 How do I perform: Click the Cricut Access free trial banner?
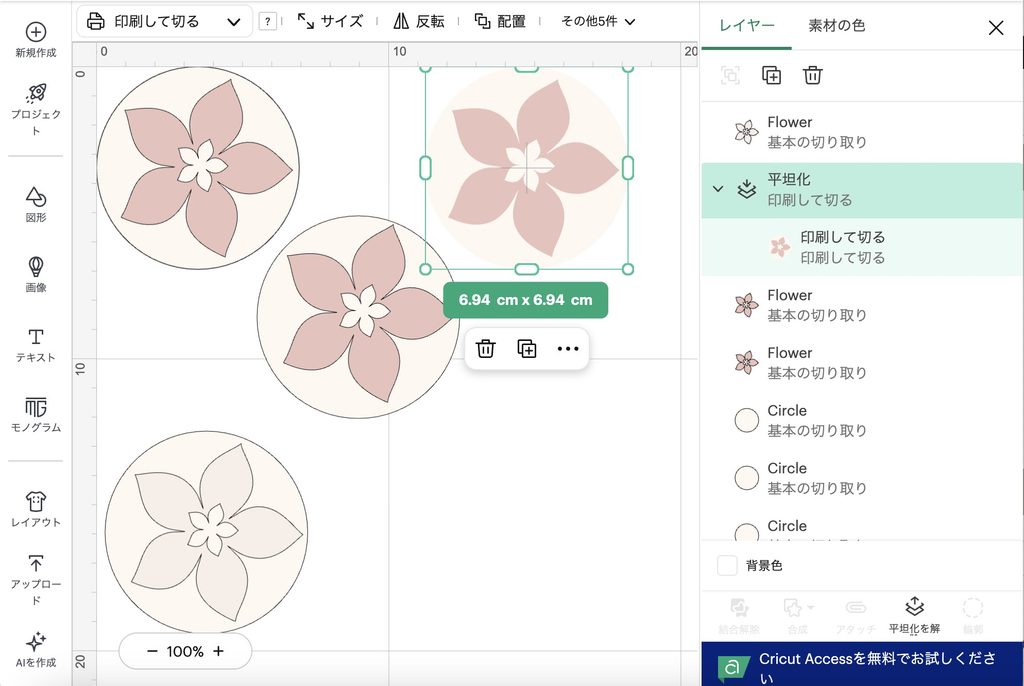point(862,664)
